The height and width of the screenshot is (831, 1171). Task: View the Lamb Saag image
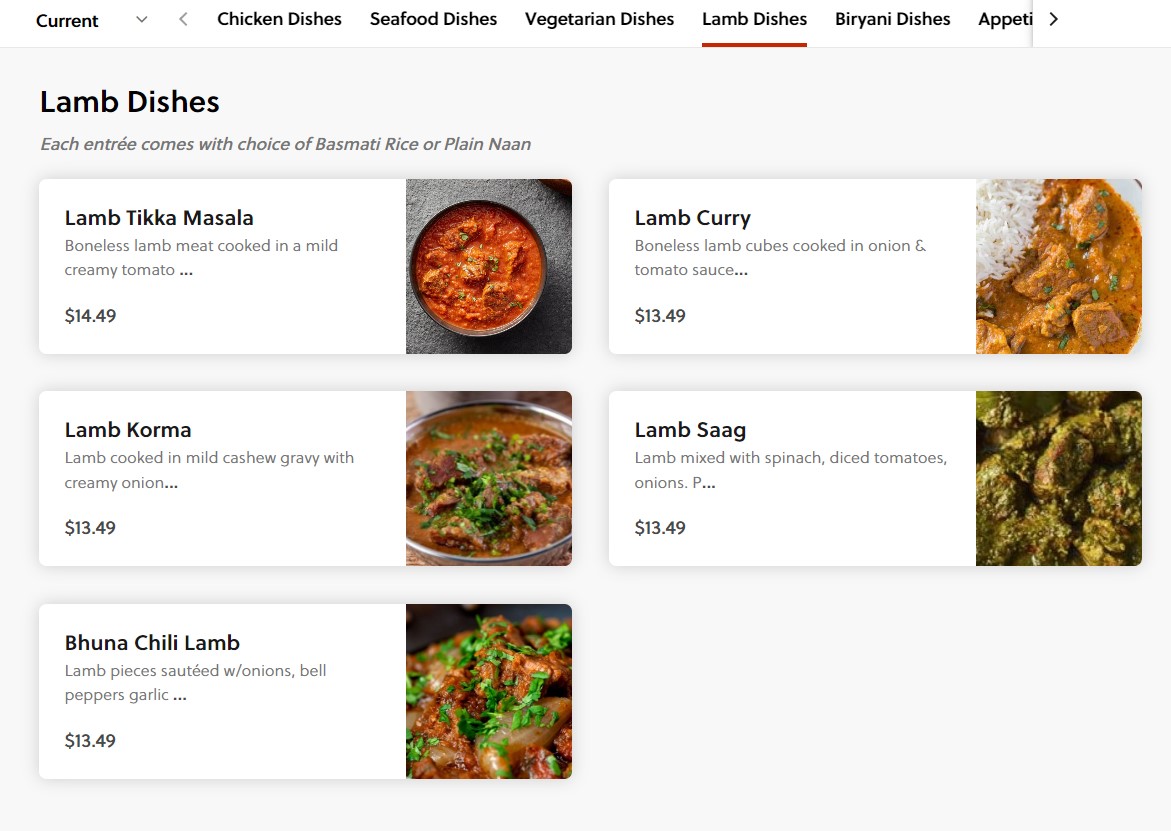click(x=1058, y=478)
